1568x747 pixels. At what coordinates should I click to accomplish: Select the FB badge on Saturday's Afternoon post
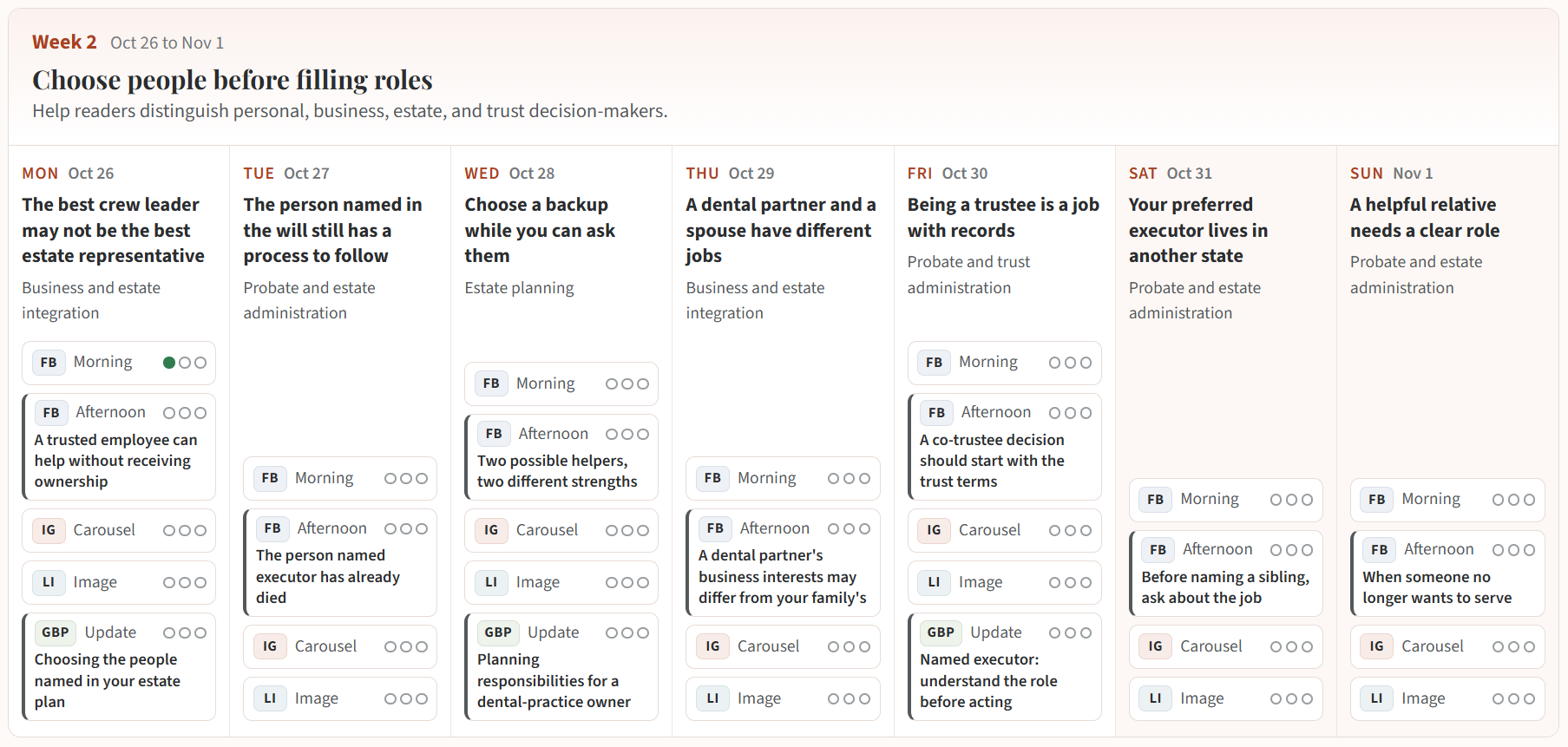1158,549
